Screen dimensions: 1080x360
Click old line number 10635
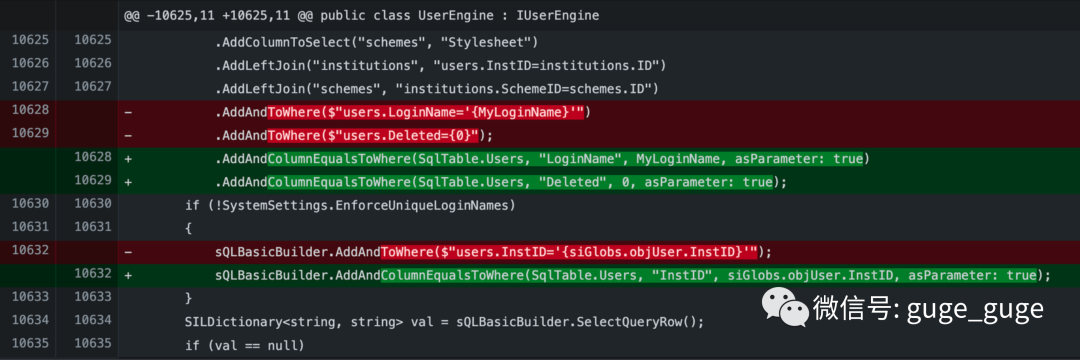(x=30, y=345)
